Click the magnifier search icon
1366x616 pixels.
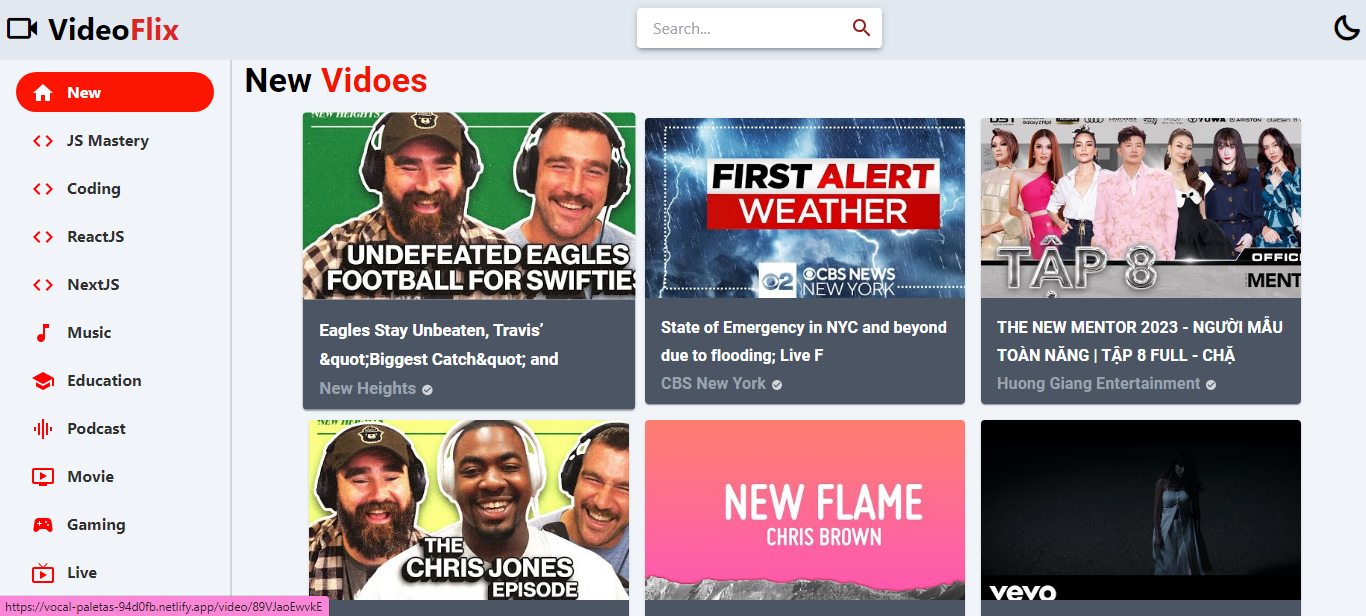click(861, 28)
